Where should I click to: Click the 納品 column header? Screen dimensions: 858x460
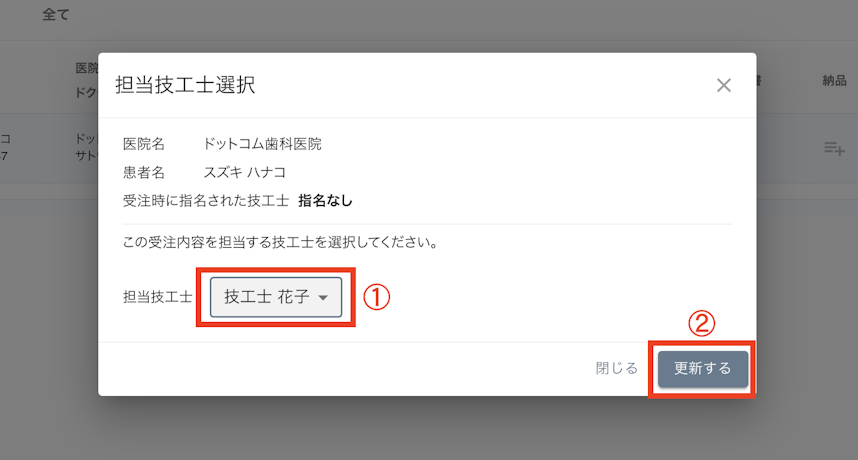834,81
